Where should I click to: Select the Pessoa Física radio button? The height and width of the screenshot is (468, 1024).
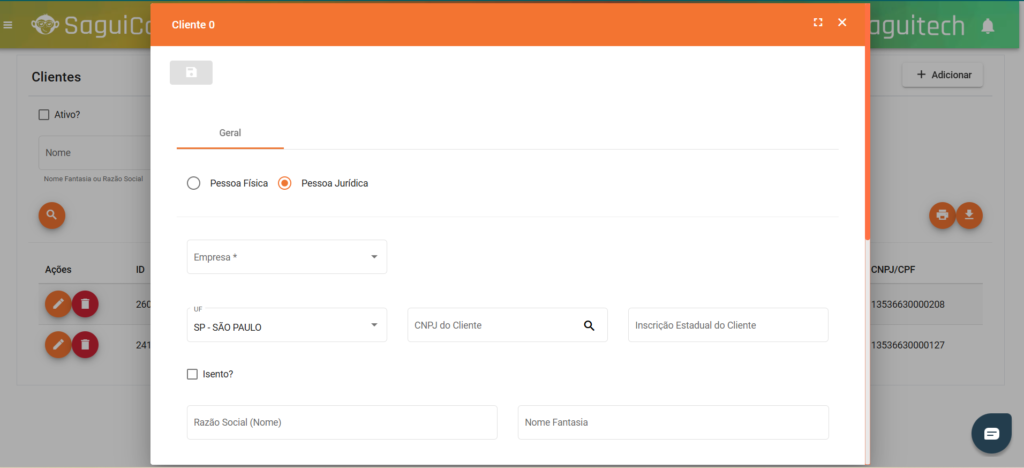point(194,183)
